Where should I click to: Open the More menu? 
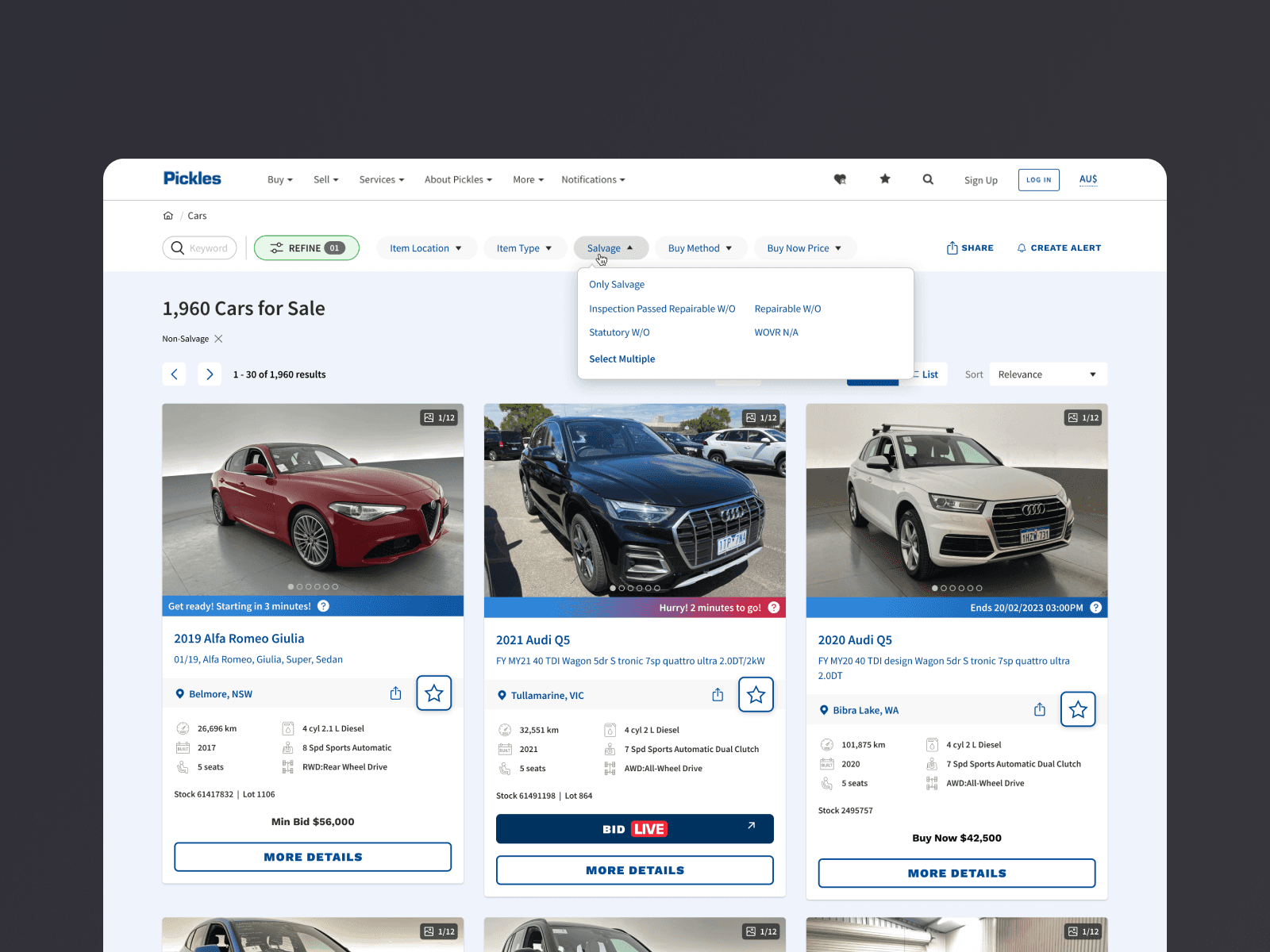point(529,180)
